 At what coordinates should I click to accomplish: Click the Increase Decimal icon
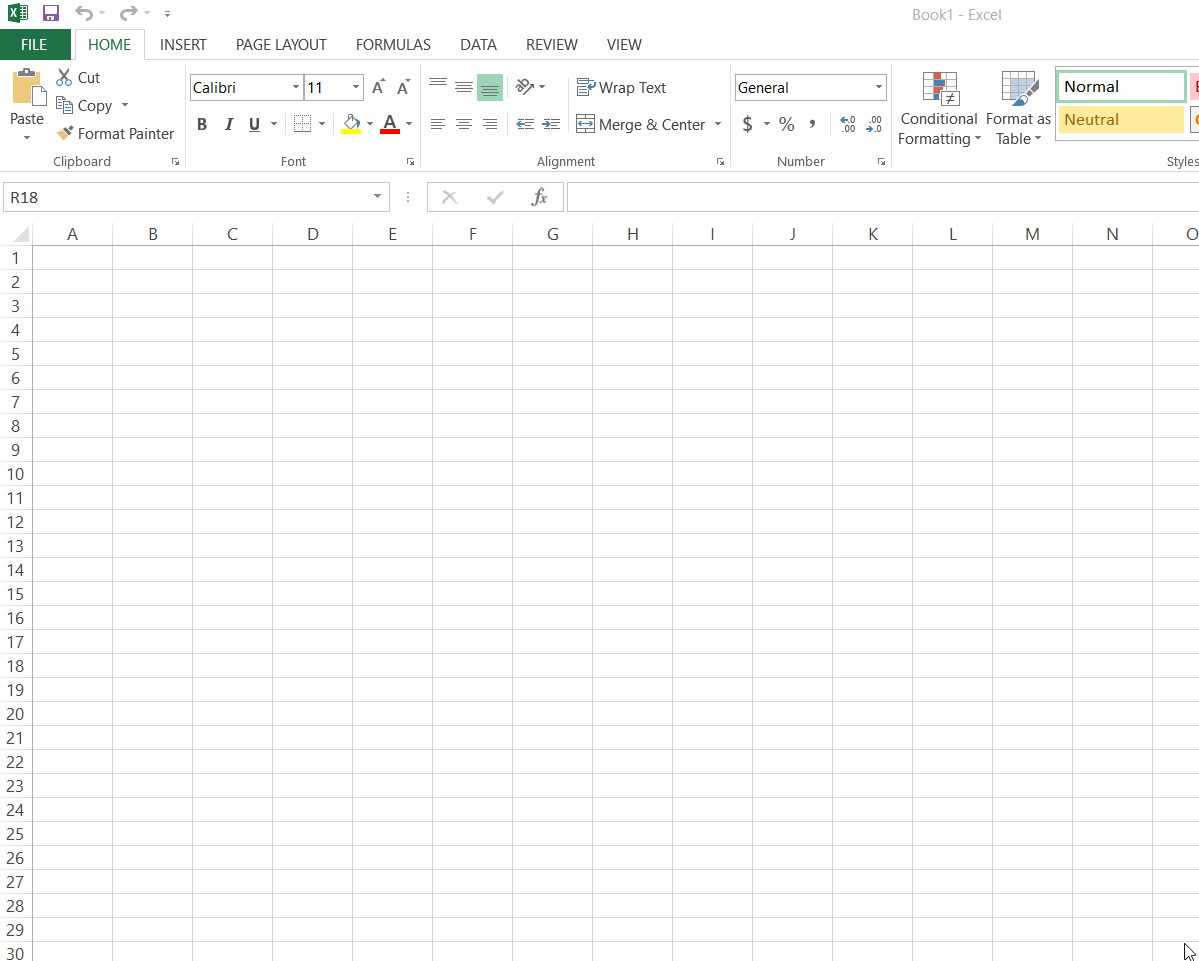coord(848,124)
